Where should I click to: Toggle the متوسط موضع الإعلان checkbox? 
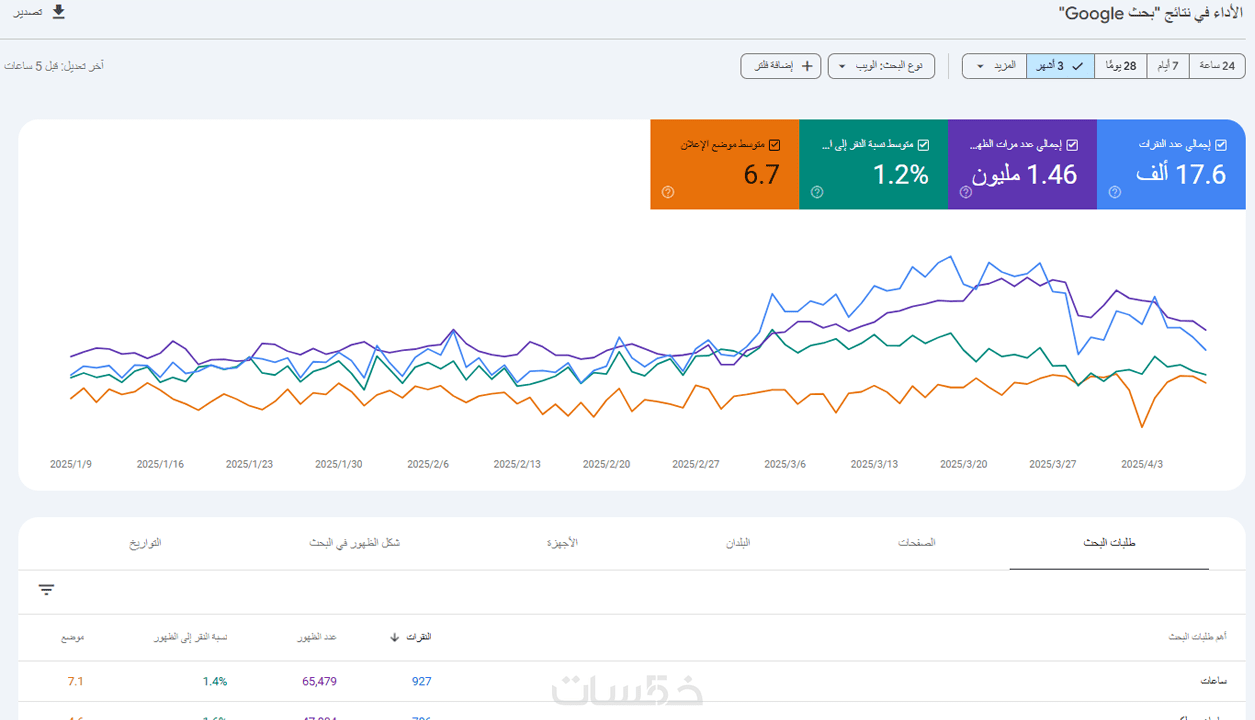[x=774, y=145]
